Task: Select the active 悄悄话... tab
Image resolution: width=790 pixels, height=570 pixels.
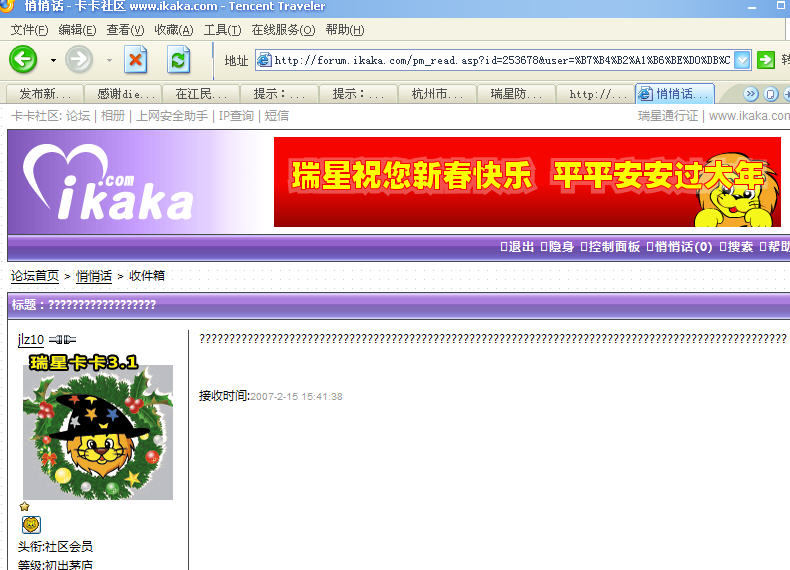Action: pos(675,94)
